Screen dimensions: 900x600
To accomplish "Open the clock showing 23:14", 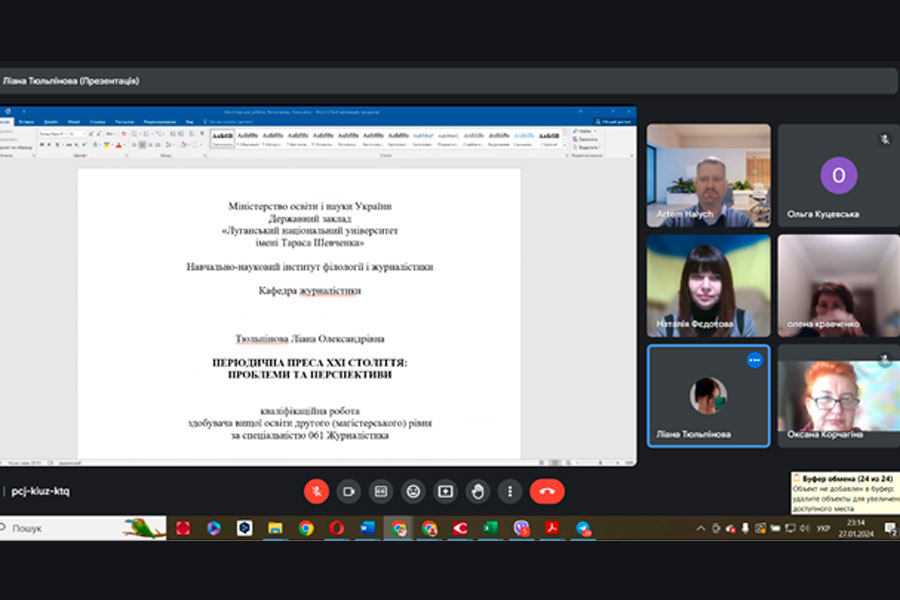I will pos(856,528).
